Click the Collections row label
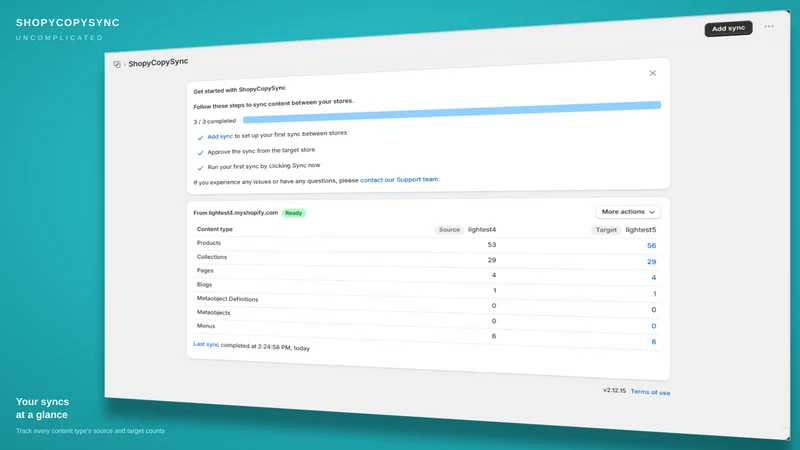 (212, 257)
